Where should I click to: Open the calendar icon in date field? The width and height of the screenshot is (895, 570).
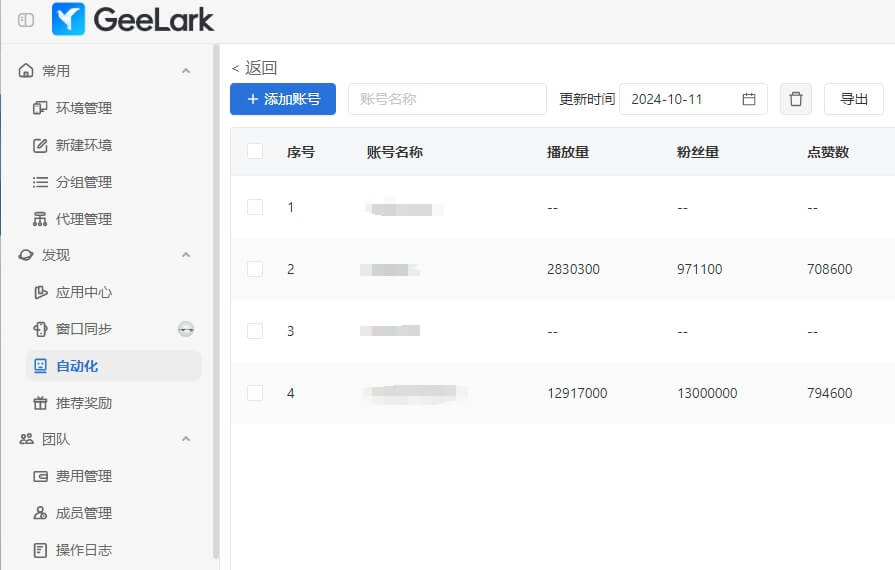click(749, 99)
